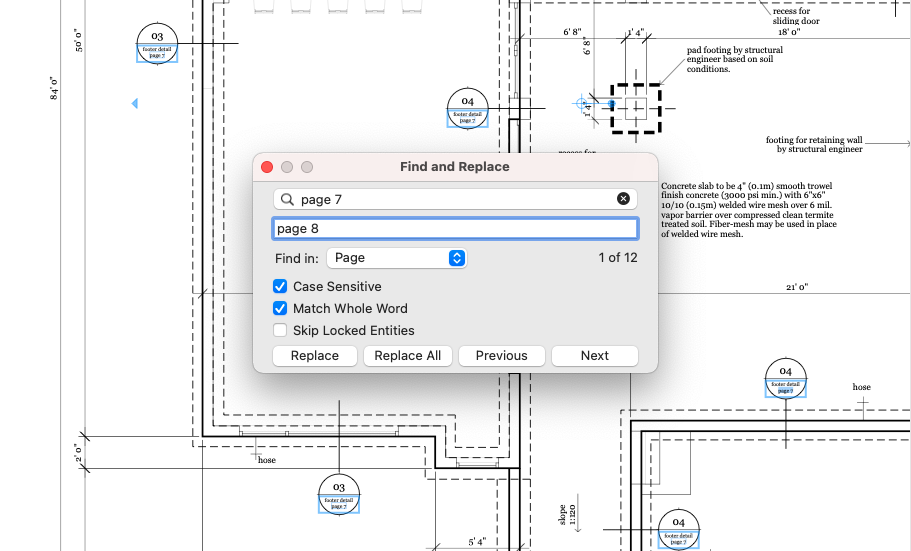Enable Skip Locked Entities
The width and height of the screenshot is (911, 551).
pos(281,331)
